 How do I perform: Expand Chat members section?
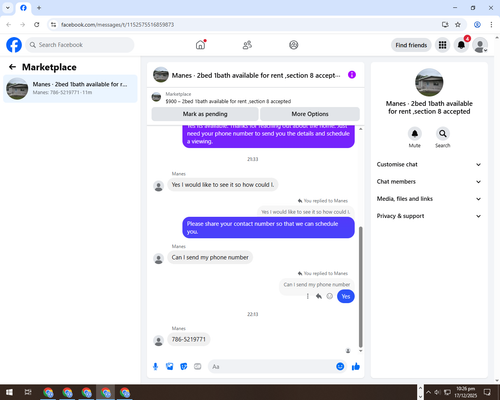click(429, 182)
